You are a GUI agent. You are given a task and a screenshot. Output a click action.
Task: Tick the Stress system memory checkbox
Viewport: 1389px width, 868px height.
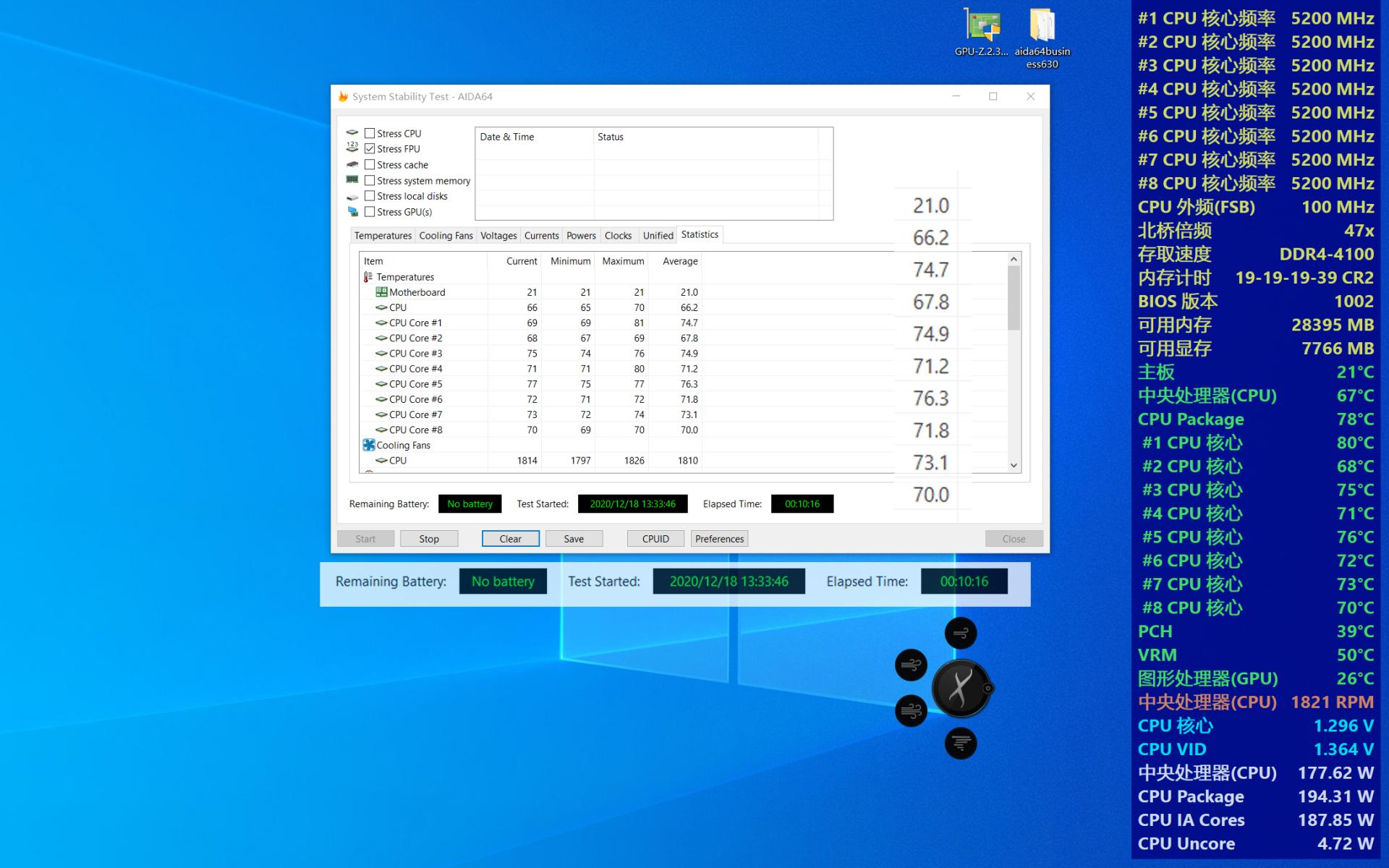(370, 181)
